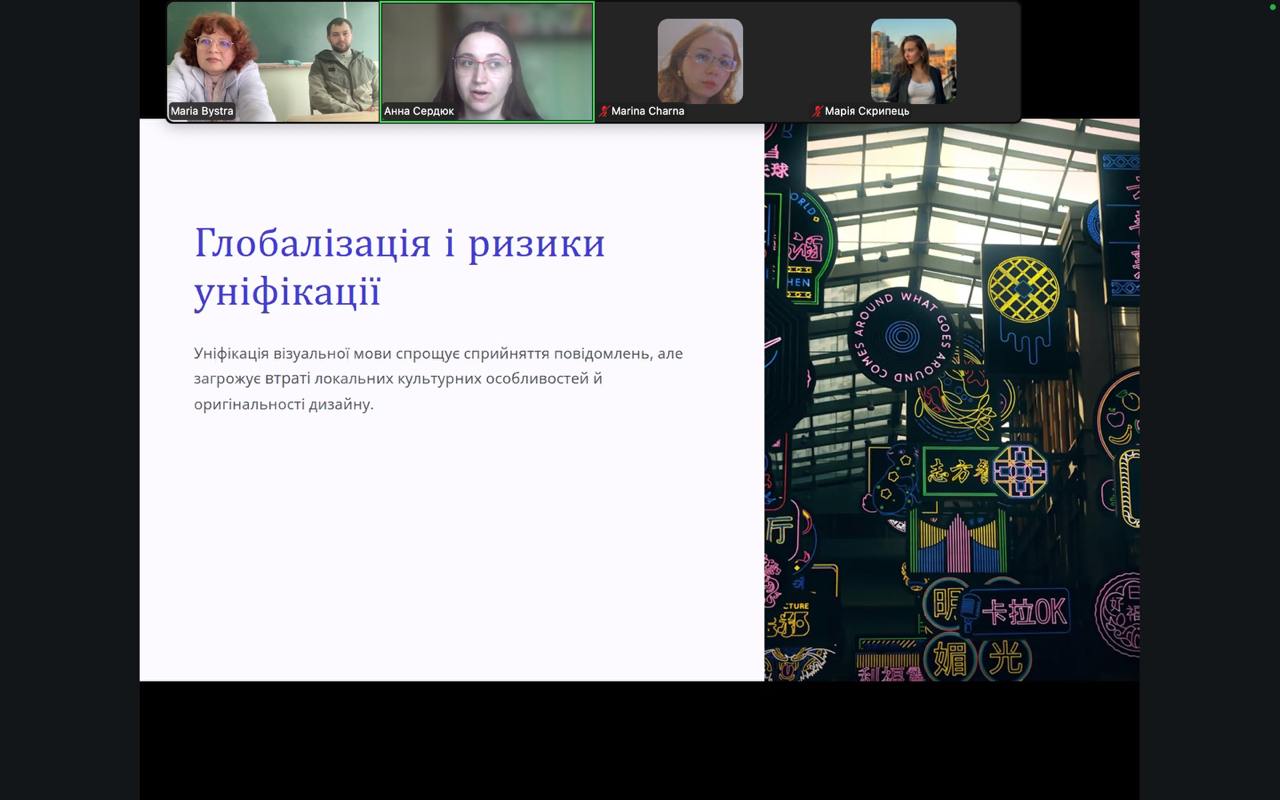The height and width of the screenshot is (800, 1280).
Task: Click Marina Charna's profile picture
Action: [700, 61]
